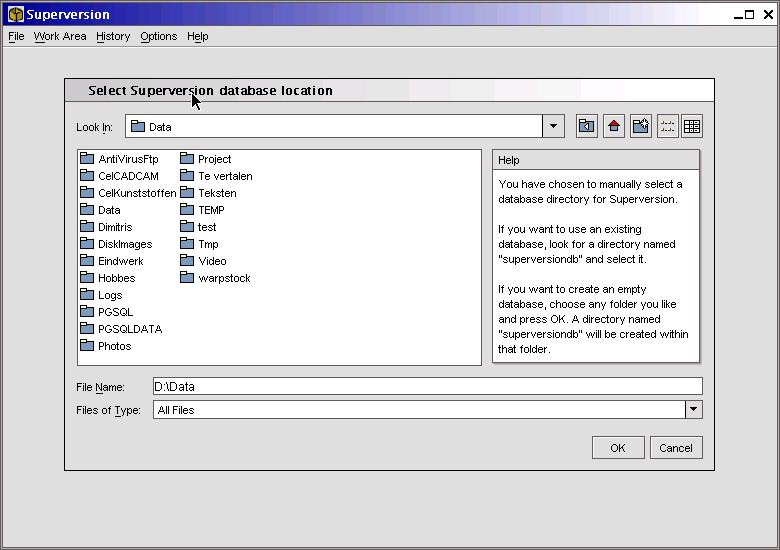Open the Options menu

pos(159,36)
